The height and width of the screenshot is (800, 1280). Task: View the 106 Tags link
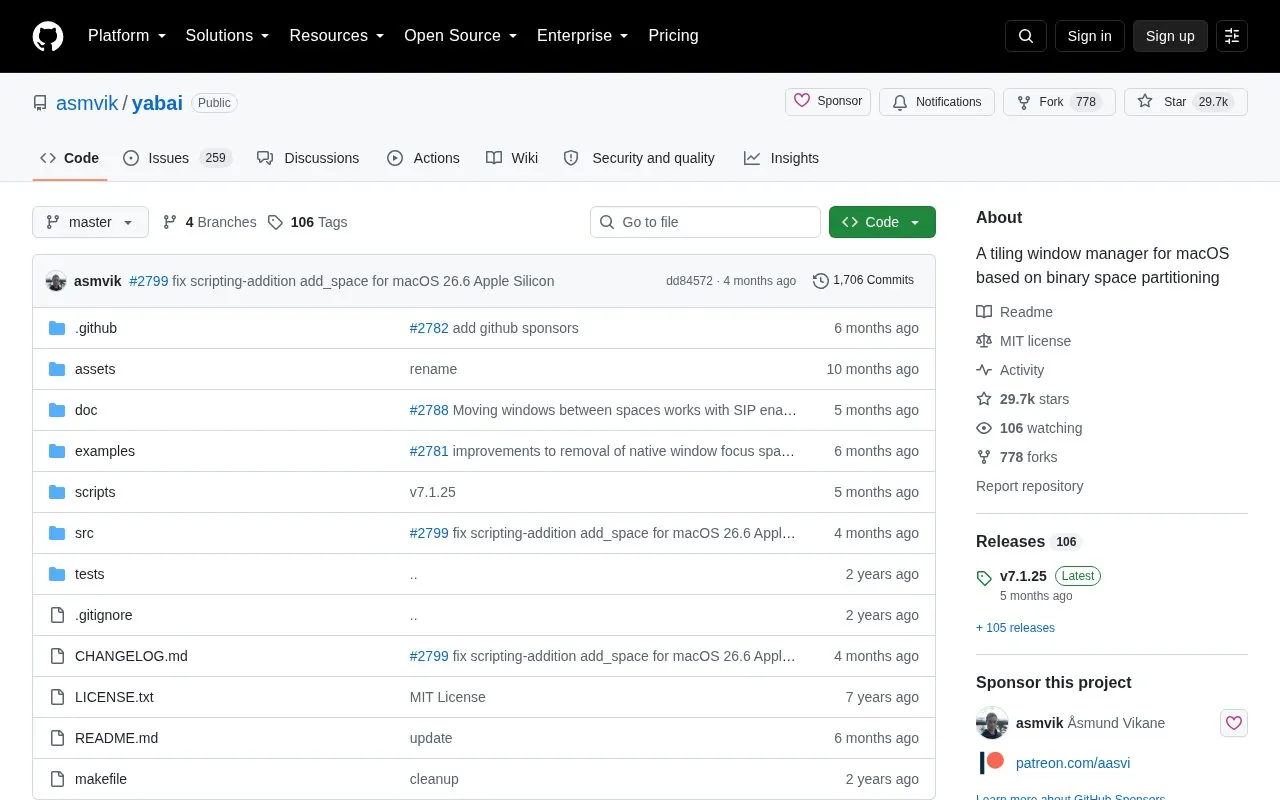(x=308, y=222)
